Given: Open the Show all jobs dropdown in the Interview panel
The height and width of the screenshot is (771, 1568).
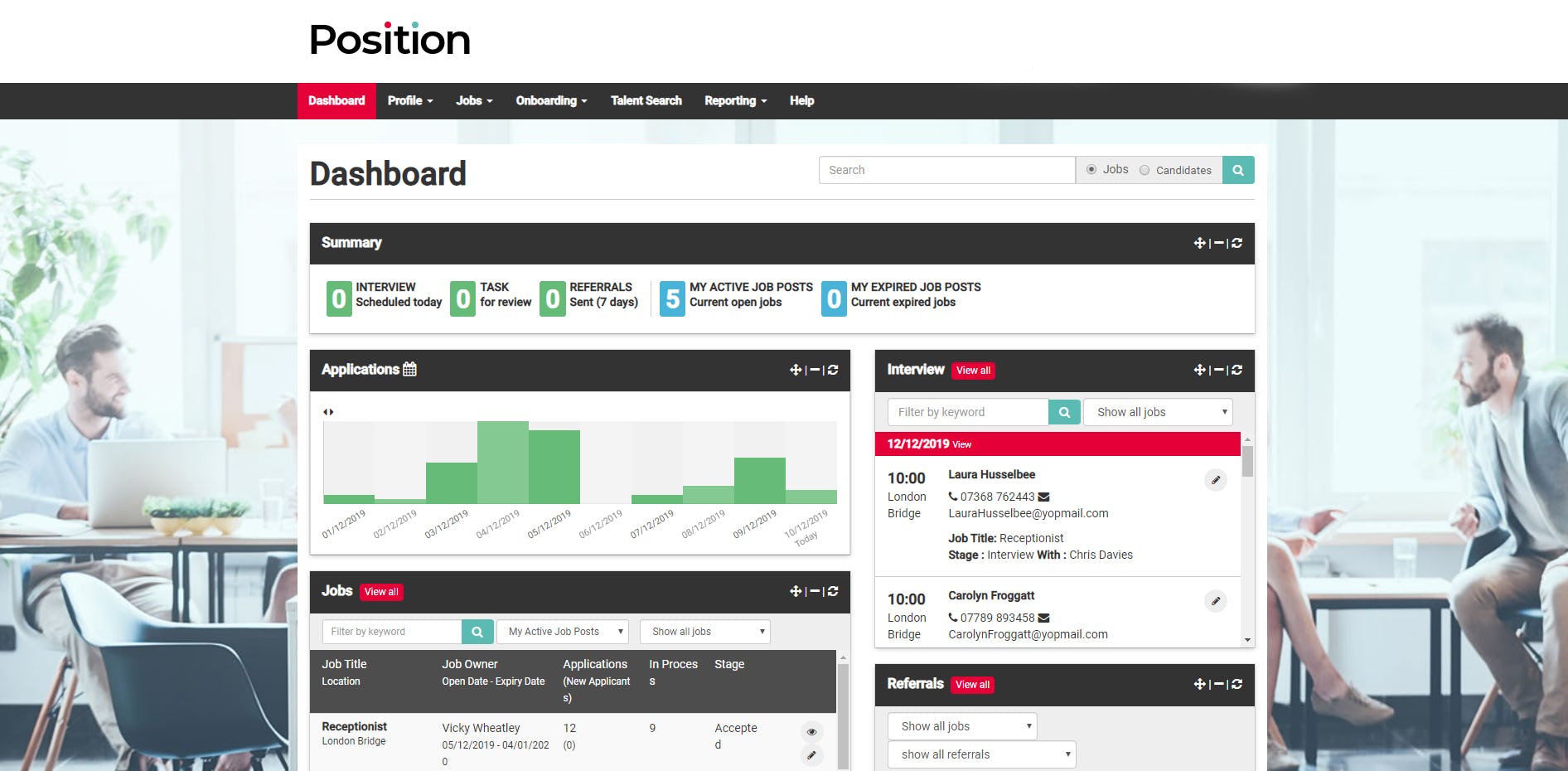Looking at the screenshot, I should 1157,412.
